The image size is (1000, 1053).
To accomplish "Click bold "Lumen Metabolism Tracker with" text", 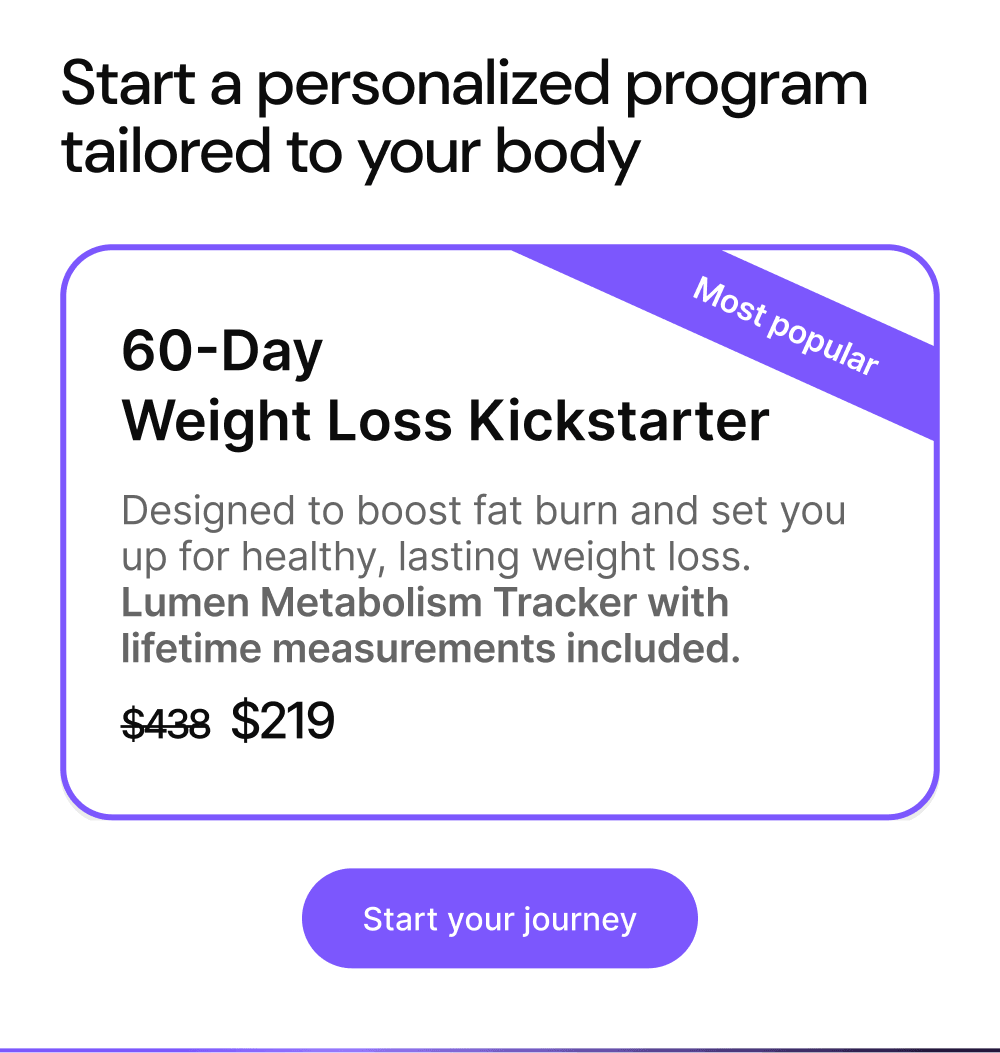I will pos(425,603).
